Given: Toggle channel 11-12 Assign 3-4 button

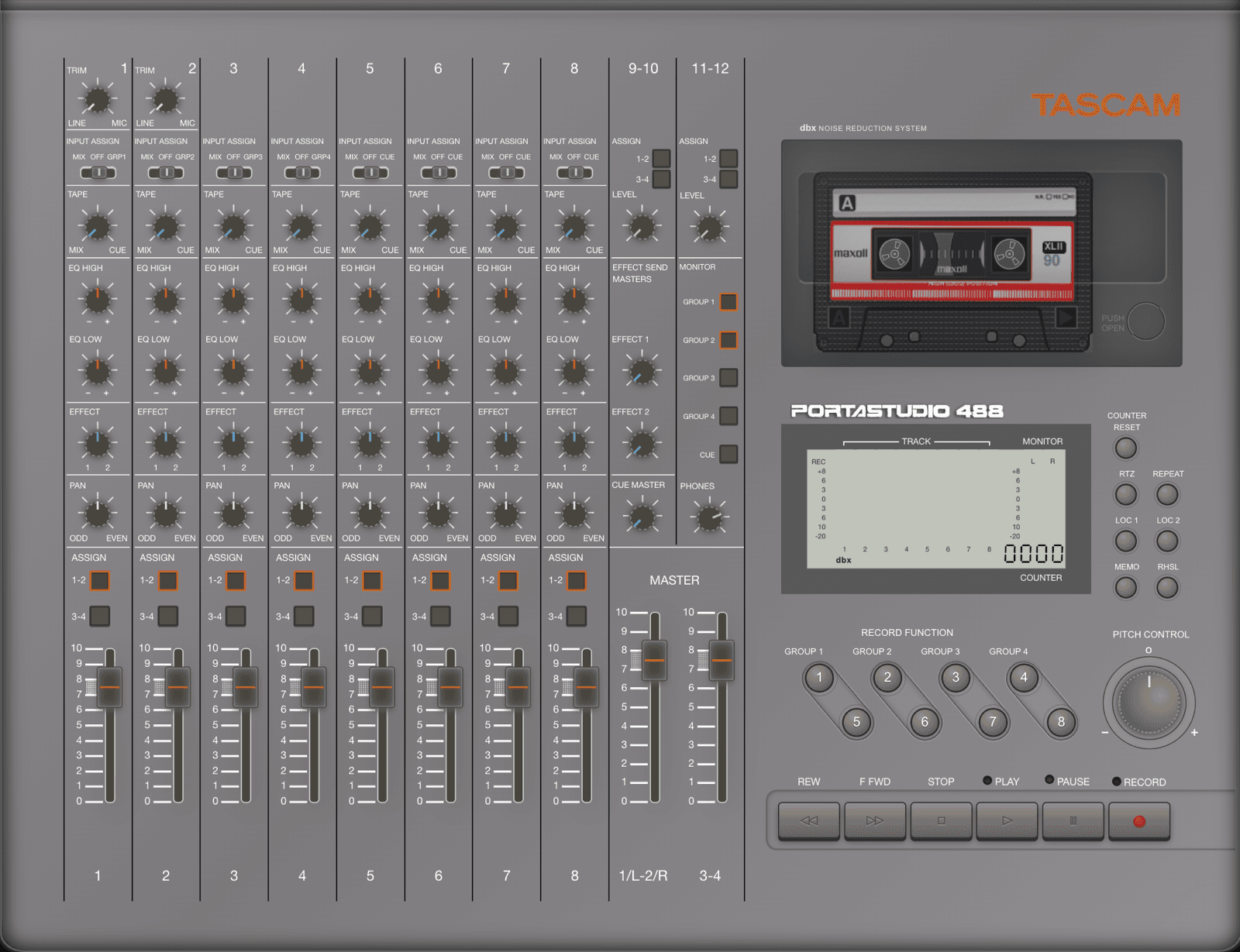Looking at the screenshot, I should coord(728,180).
